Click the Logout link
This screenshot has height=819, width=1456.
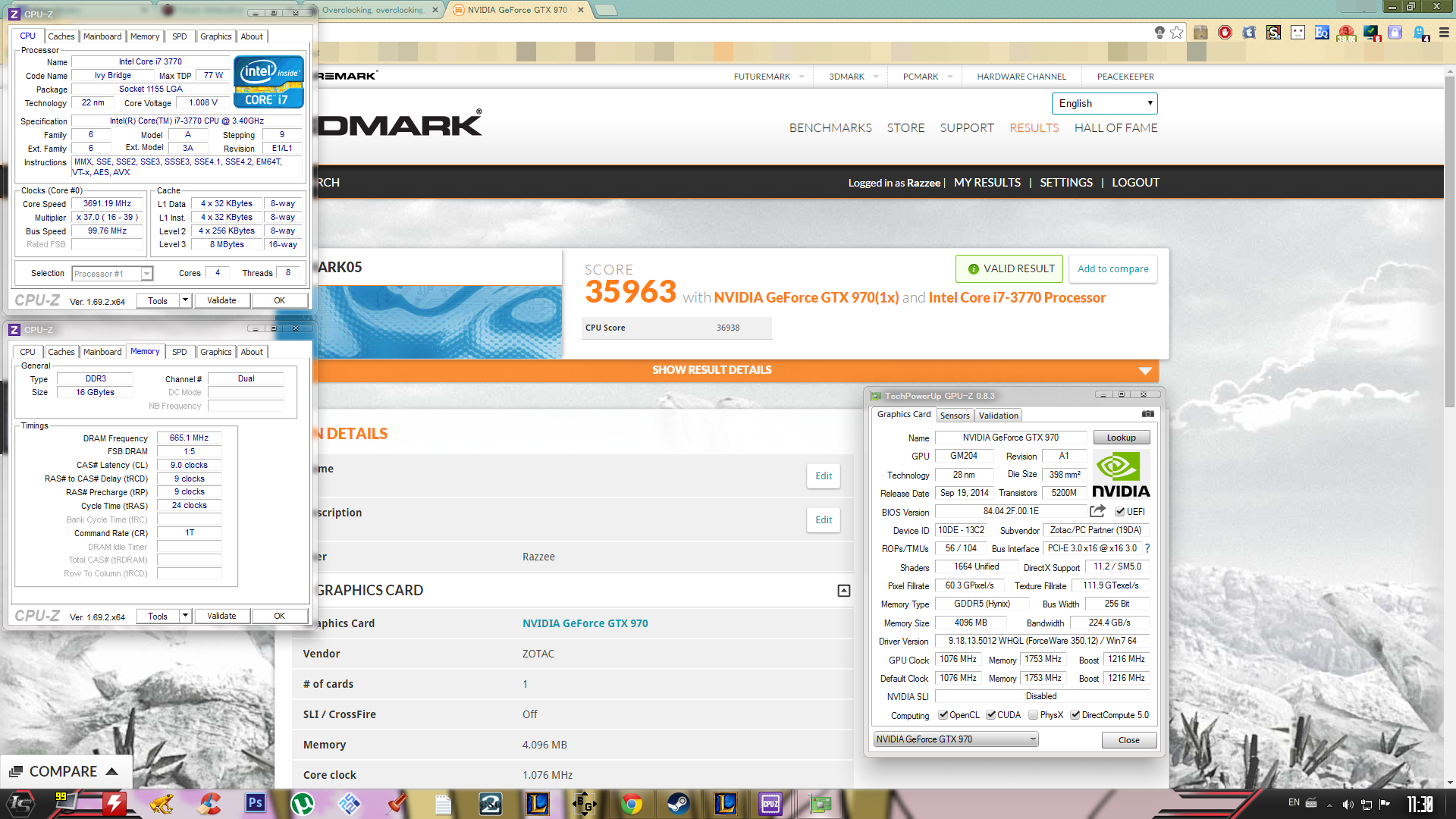point(1135,183)
